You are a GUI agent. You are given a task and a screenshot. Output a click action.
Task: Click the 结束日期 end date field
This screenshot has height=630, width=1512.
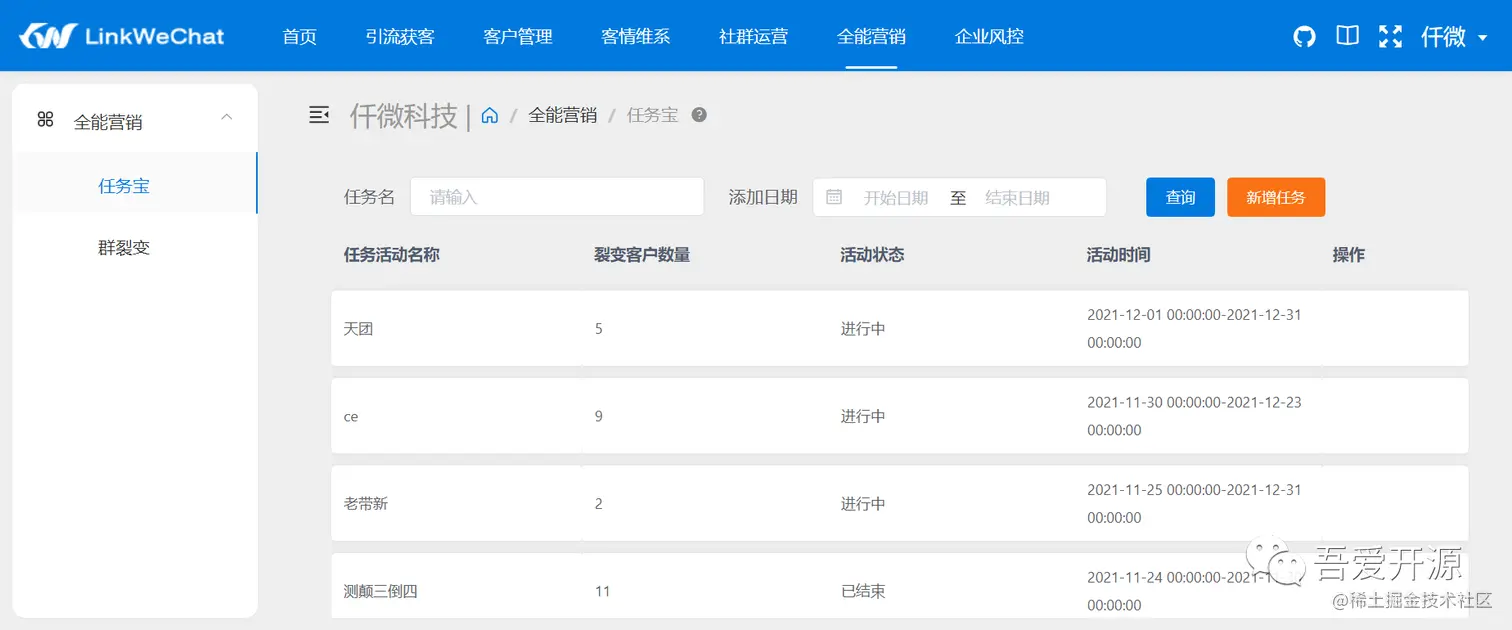(1017, 197)
